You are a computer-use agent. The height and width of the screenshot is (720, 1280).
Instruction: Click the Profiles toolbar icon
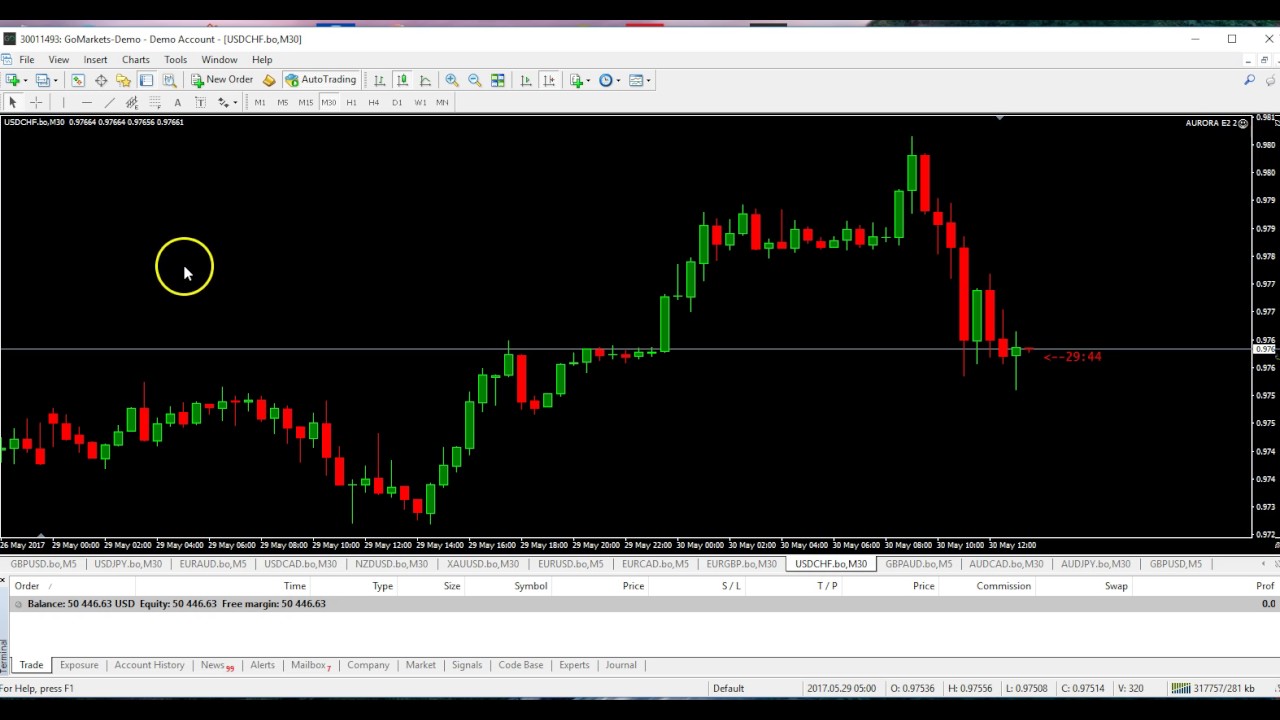[x=42, y=80]
